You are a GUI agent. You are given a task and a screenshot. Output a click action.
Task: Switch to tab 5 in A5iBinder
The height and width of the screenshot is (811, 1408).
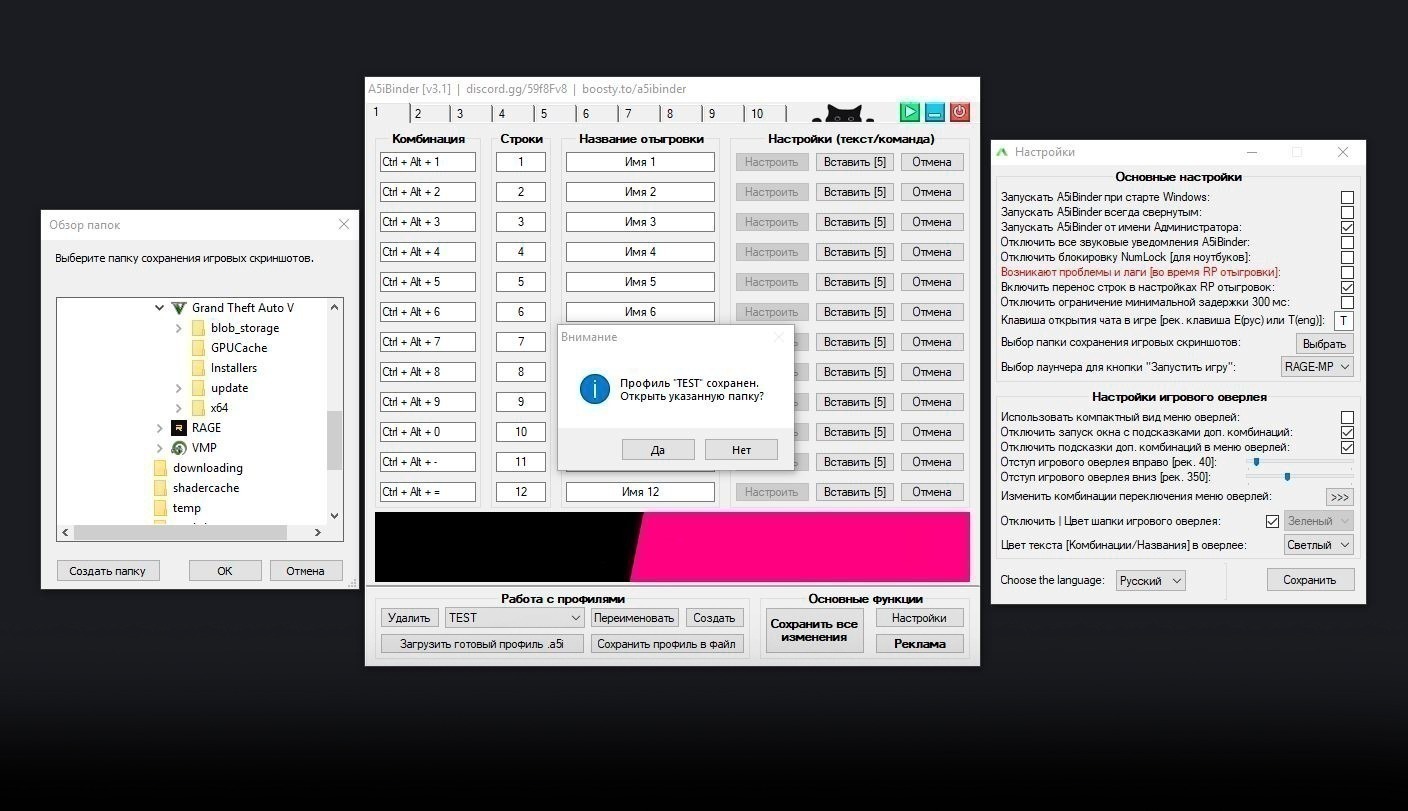pos(555,114)
